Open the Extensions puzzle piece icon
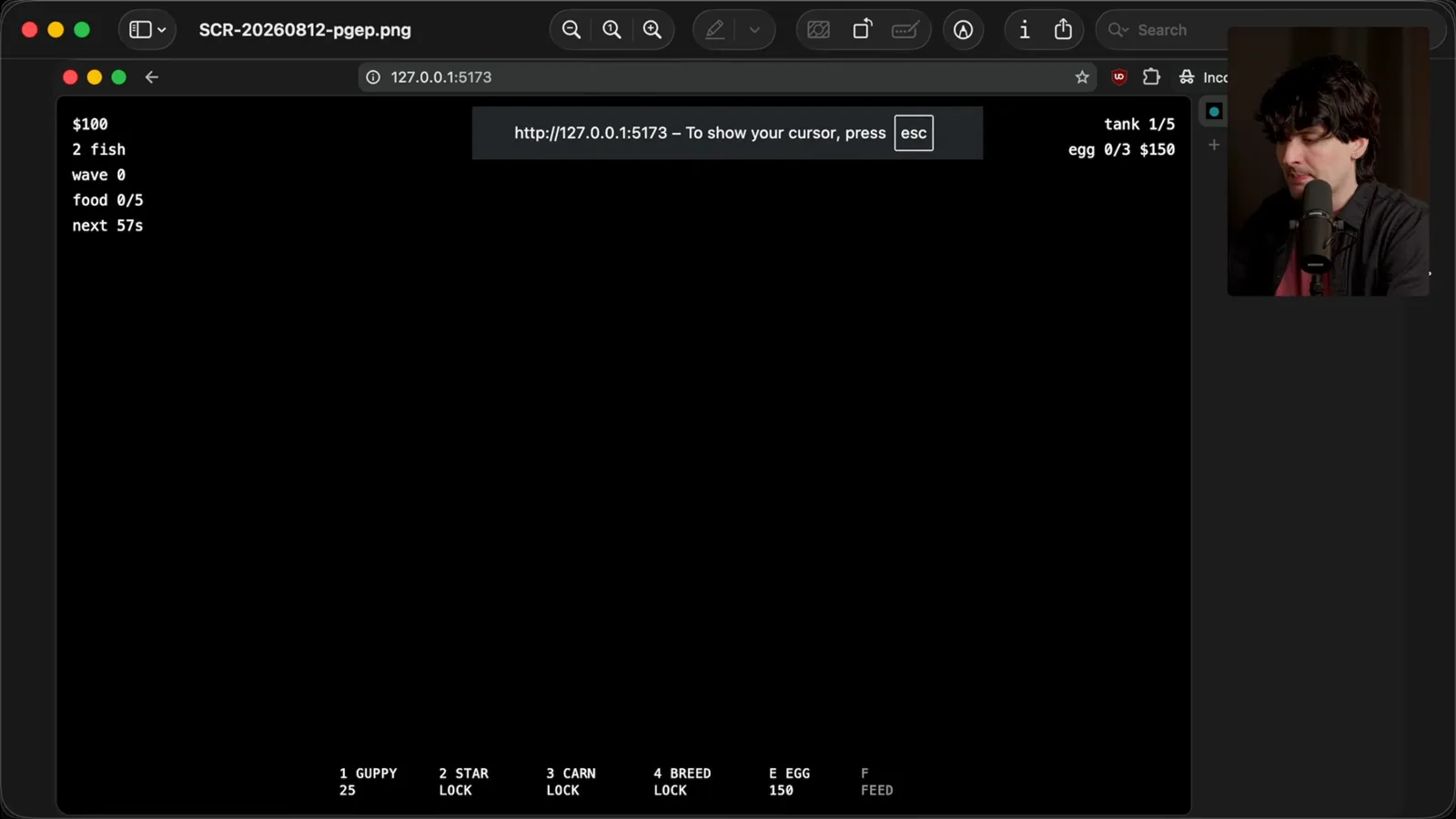Screen dimensions: 1456x819 coord(1151,77)
